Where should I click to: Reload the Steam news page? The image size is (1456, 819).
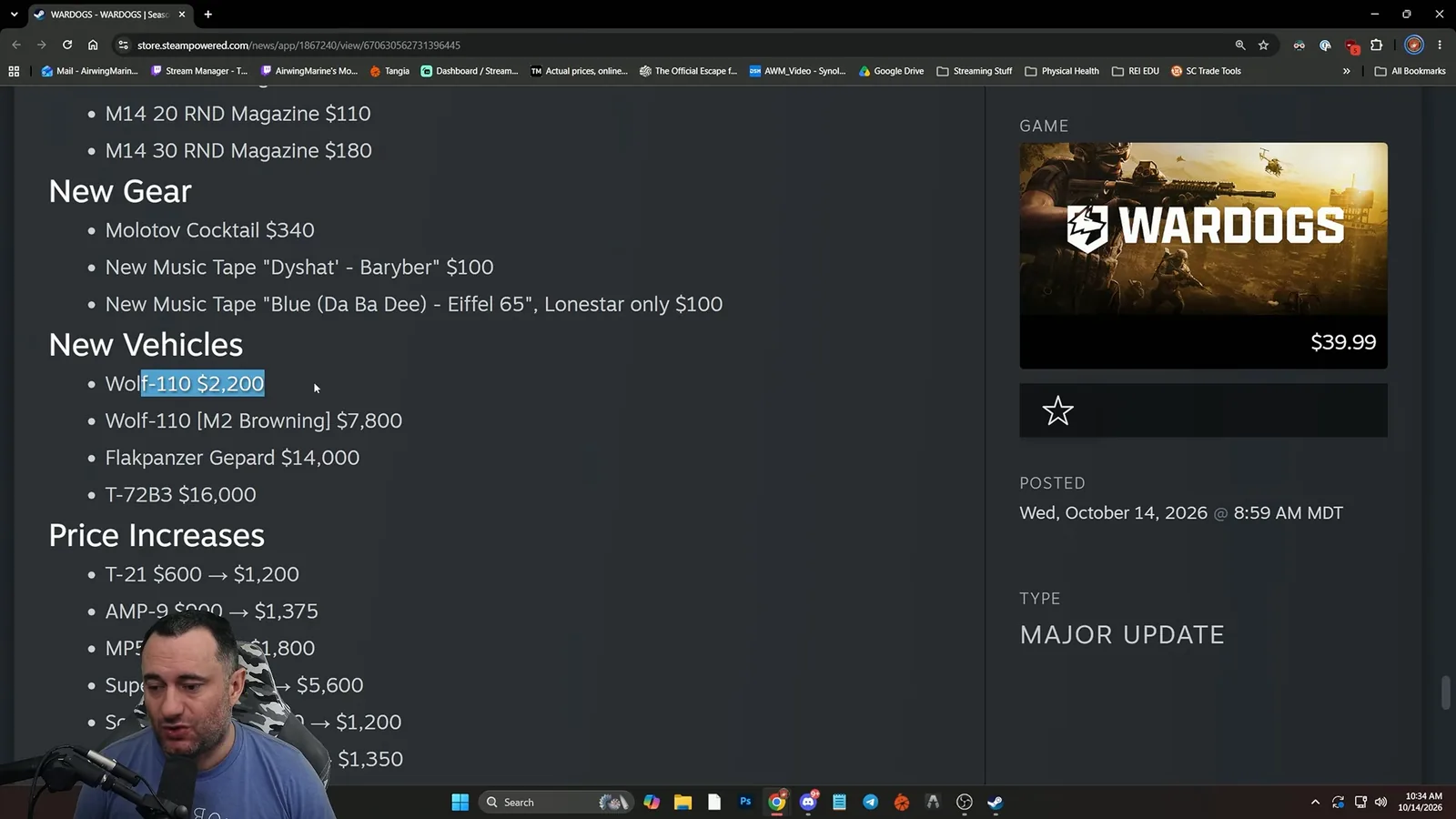pyautogui.click(x=67, y=45)
